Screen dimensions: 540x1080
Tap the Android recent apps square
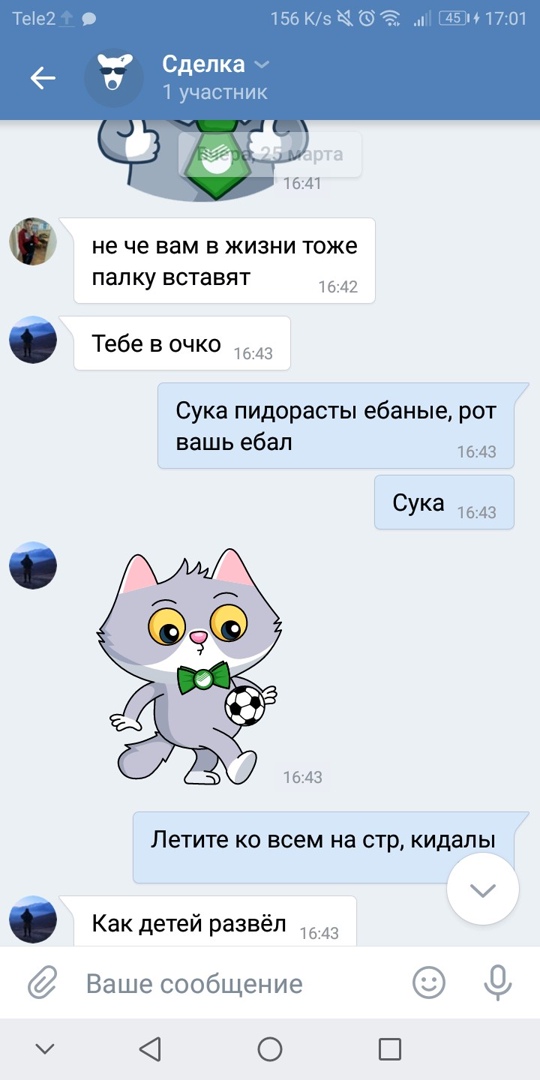pyautogui.click(x=390, y=1049)
